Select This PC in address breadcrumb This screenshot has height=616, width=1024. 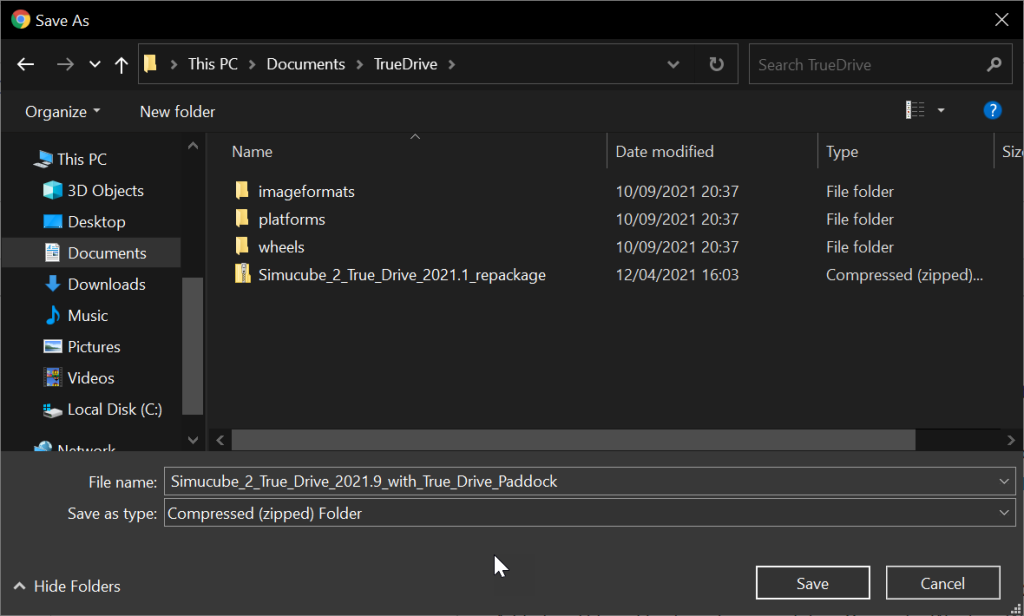(x=212, y=64)
